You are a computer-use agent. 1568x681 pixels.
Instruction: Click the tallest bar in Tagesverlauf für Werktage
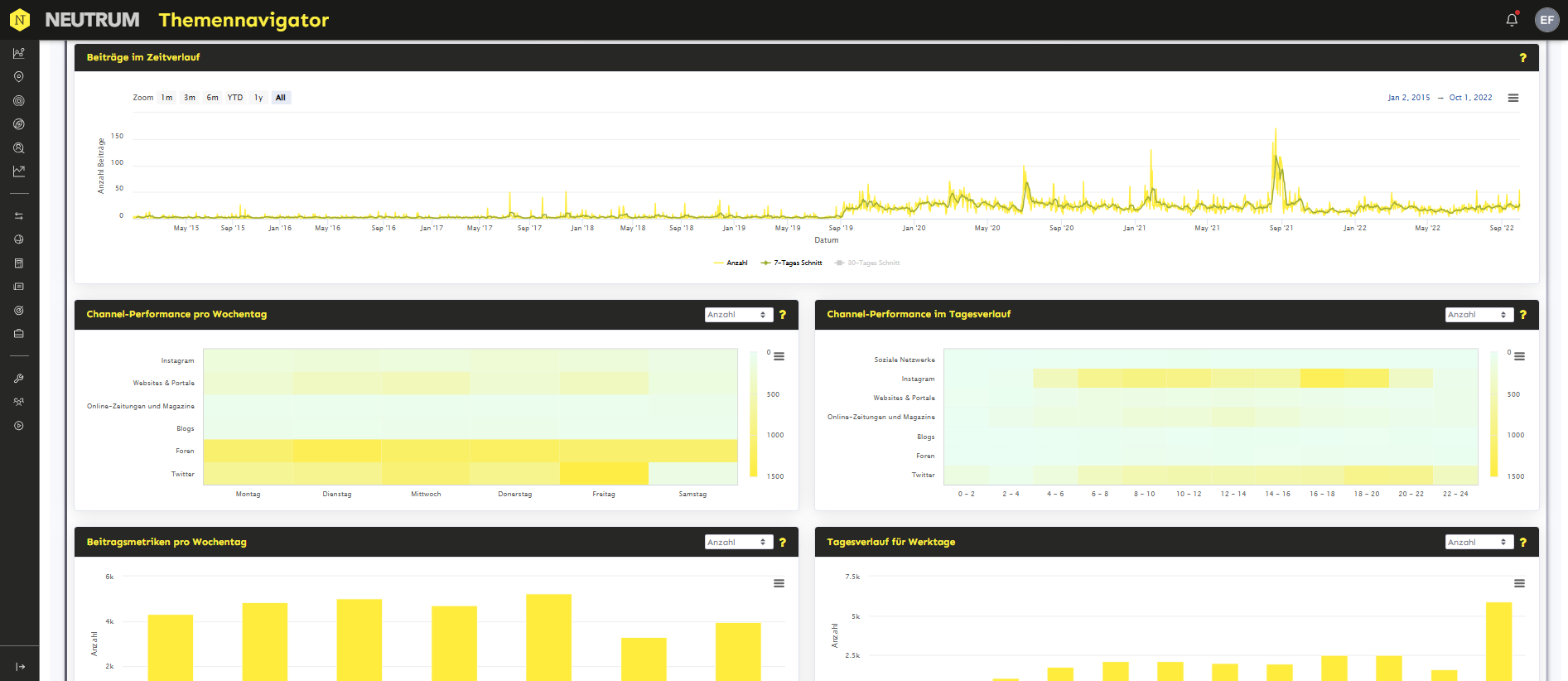(x=1499, y=641)
